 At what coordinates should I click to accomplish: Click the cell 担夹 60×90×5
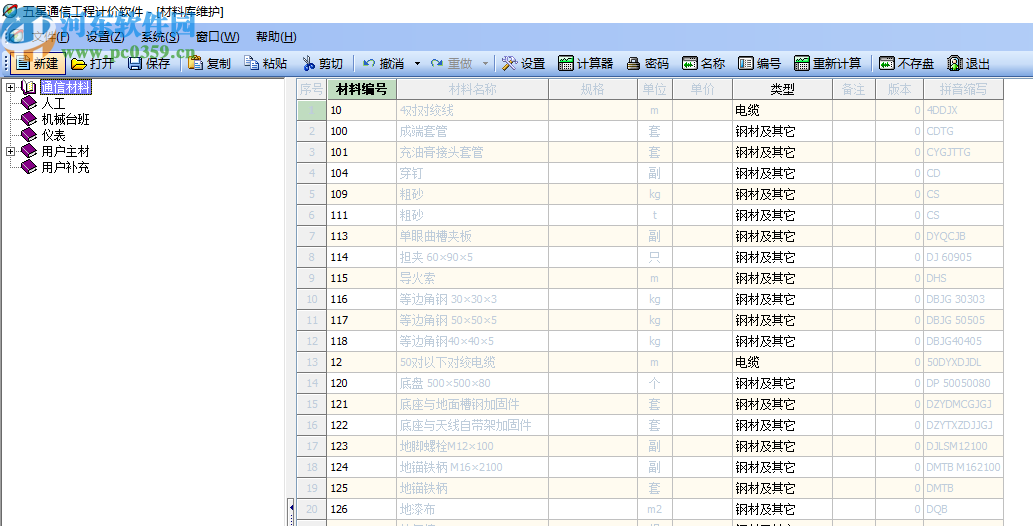(472, 257)
